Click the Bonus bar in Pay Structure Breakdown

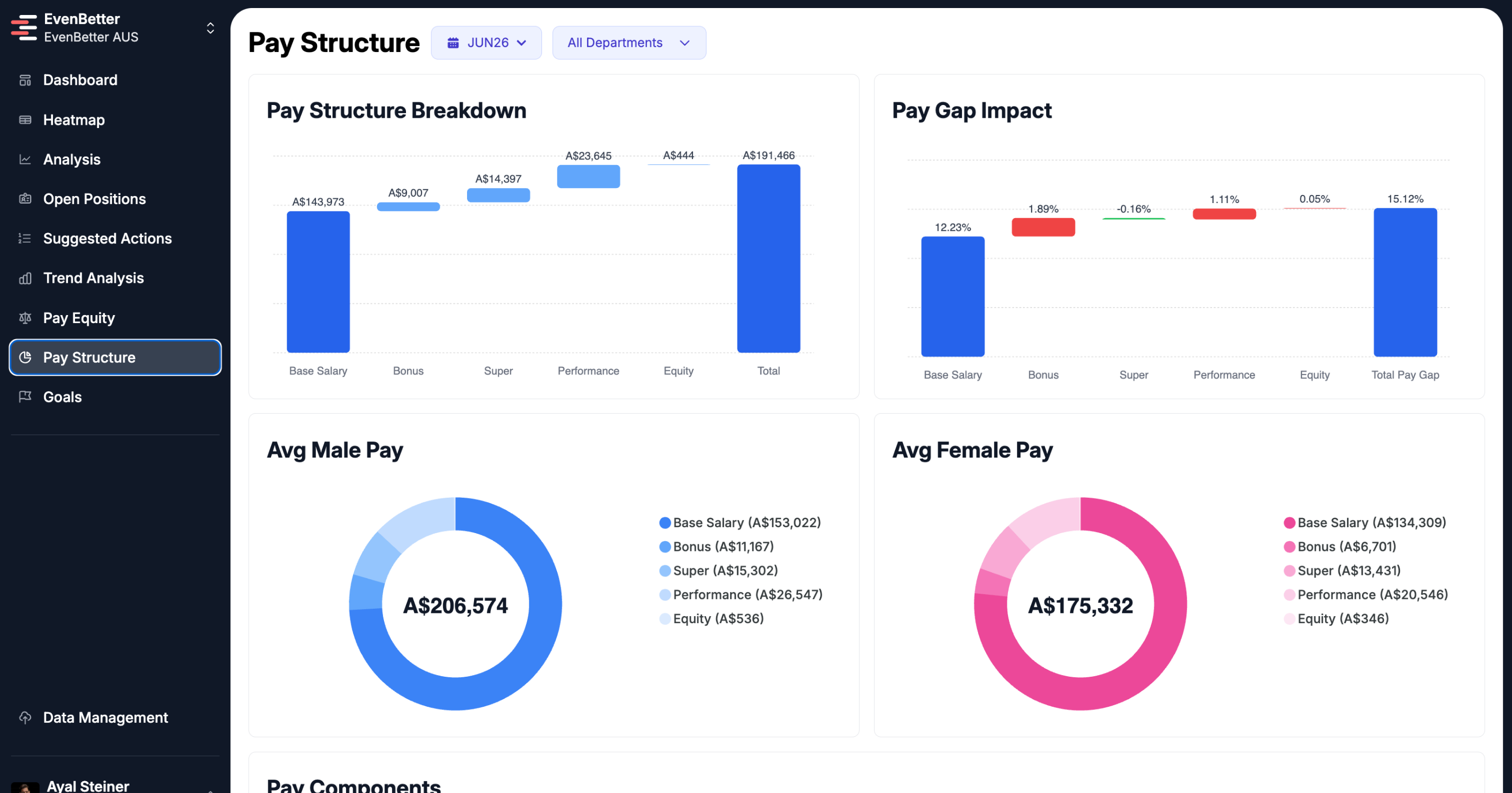tap(408, 207)
